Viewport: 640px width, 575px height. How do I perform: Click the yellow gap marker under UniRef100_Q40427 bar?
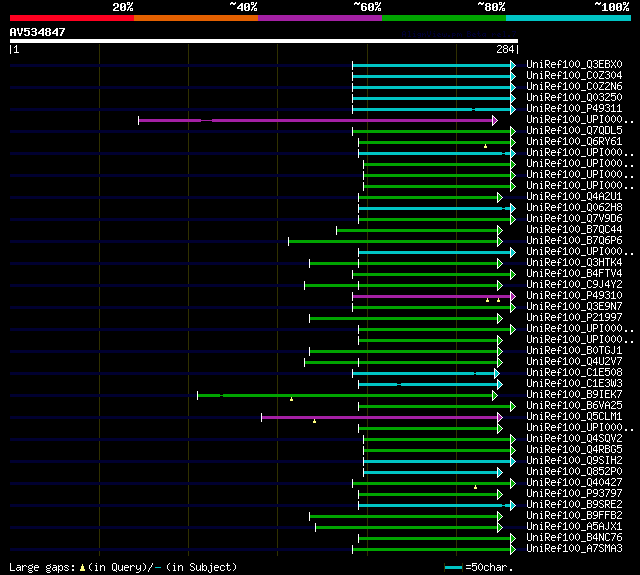pyautogui.click(x=476, y=487)
